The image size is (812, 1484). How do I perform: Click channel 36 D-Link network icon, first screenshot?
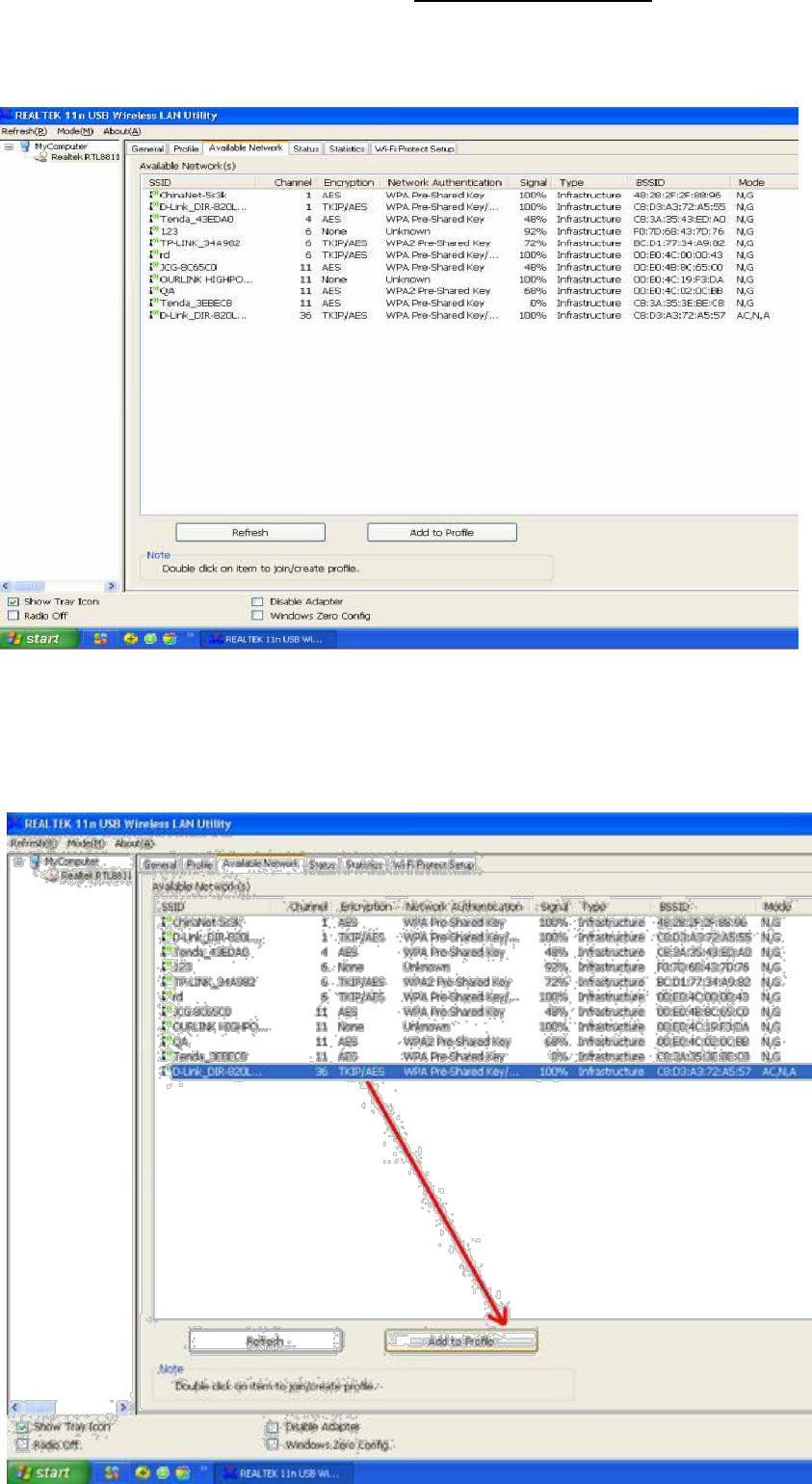click(x=154, y=315)
